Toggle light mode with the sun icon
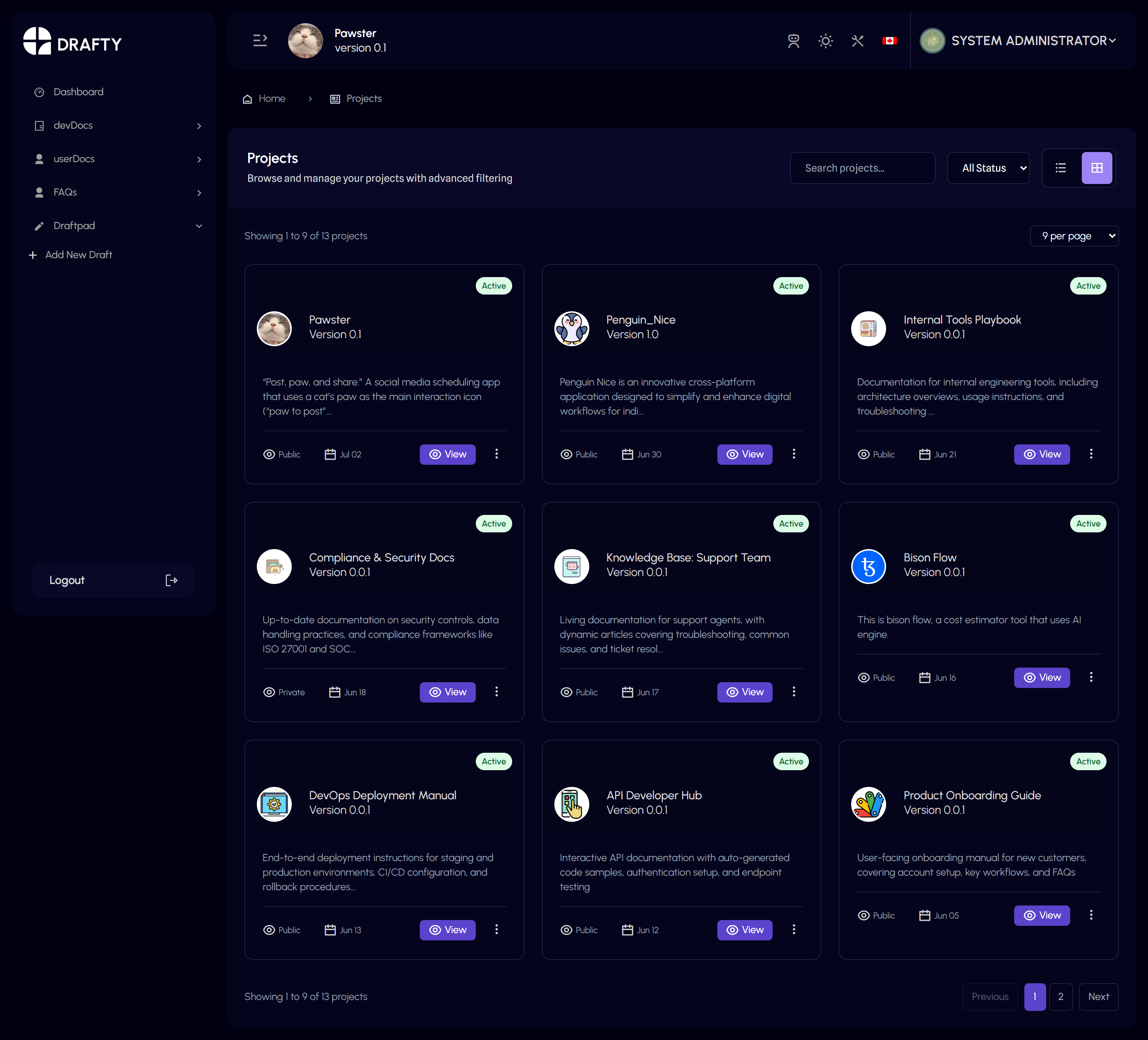 tap(825, 41)
